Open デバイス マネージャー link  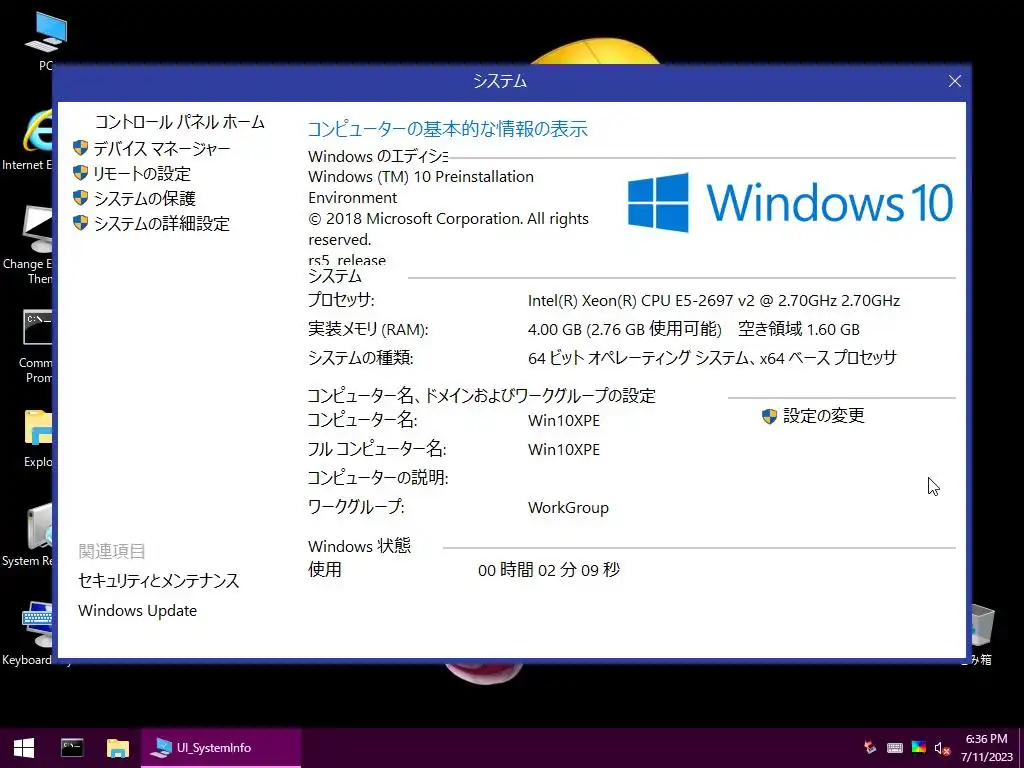pyautogui.click(x=162, y=149)
